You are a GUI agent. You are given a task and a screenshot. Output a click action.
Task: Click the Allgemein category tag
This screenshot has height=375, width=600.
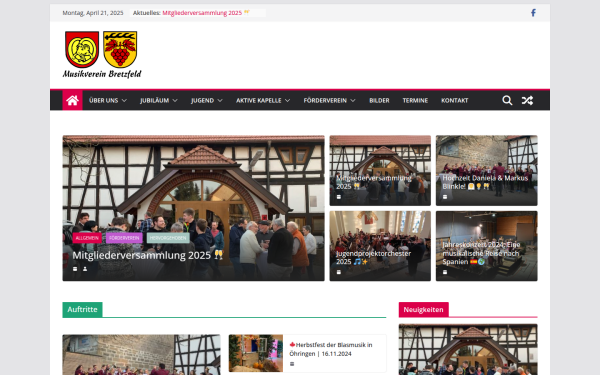[x=87, y=238]
